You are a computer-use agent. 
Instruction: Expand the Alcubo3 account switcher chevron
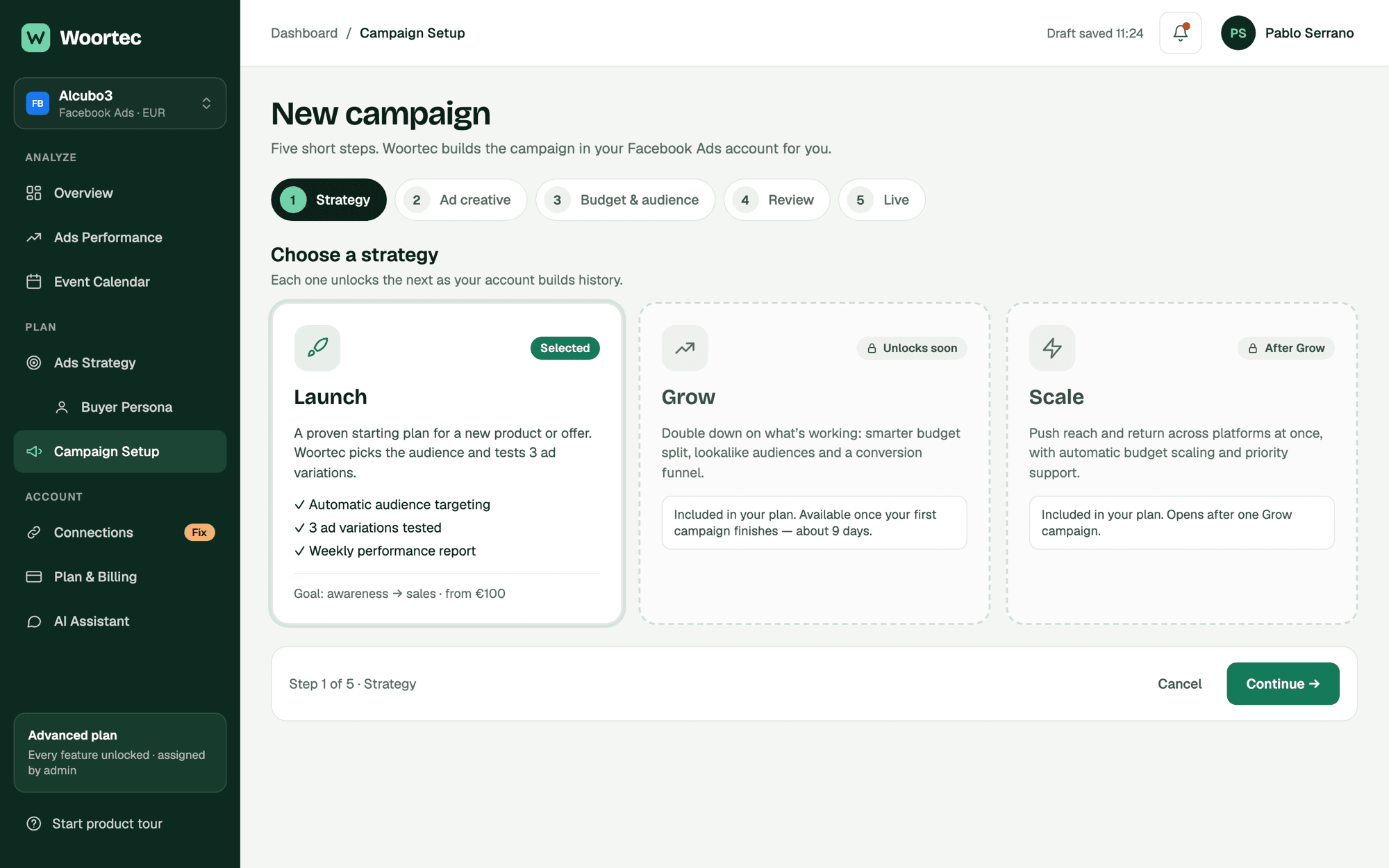206,103
